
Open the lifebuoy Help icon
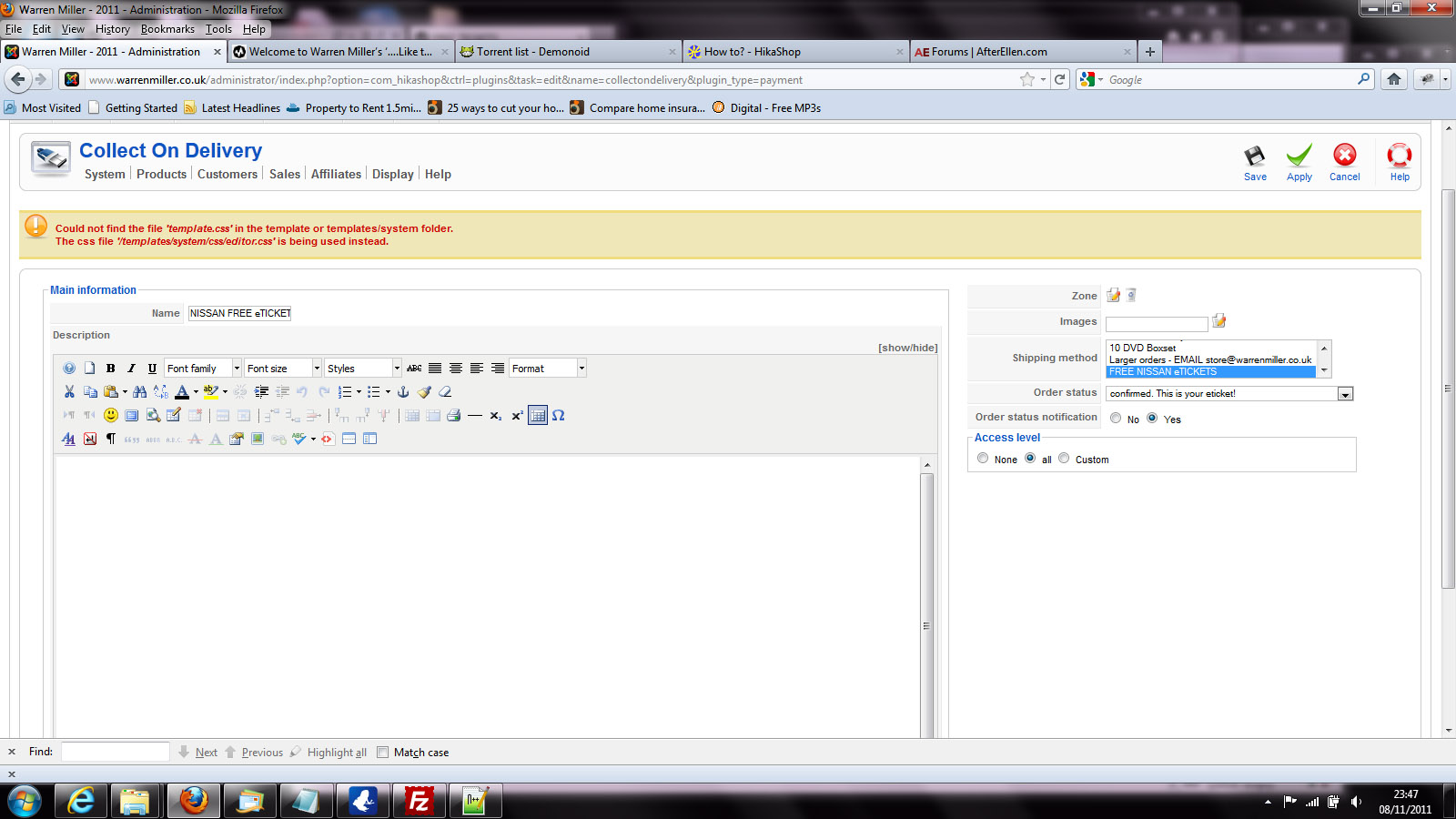1400,155
